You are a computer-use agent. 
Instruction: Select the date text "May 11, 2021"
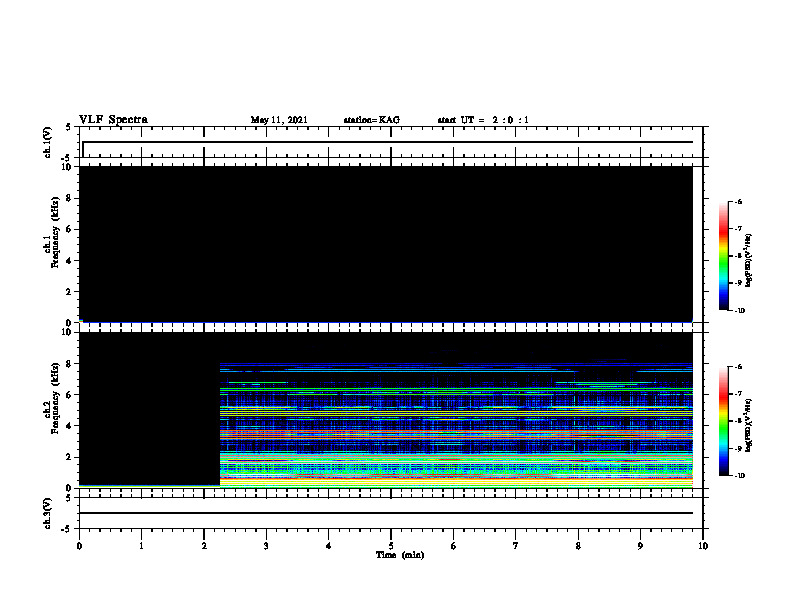(279, 120)
